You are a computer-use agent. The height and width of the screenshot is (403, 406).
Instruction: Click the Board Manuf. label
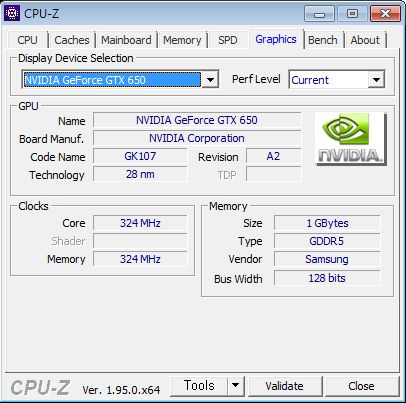point(52,139)
